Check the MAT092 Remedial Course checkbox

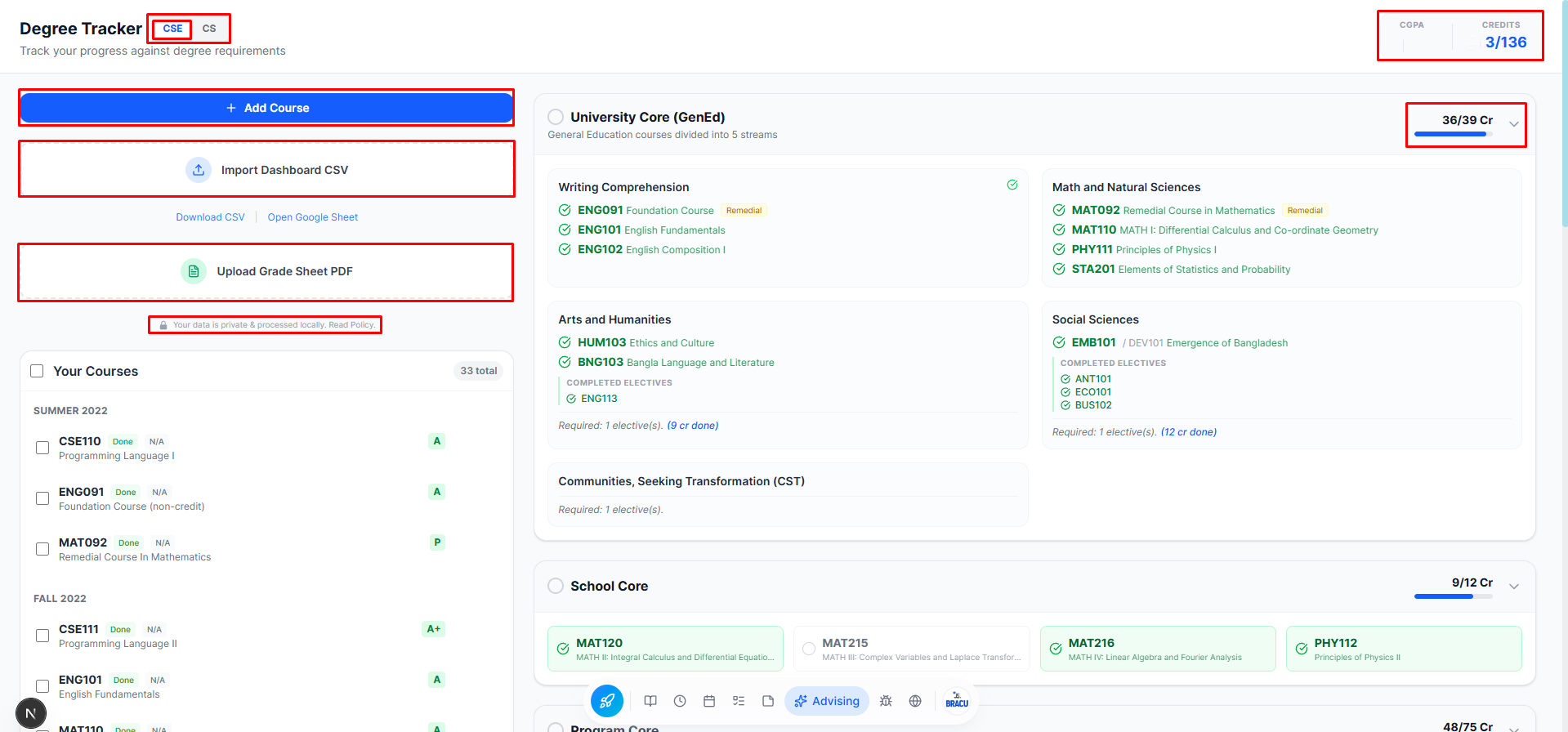[42, 549]
